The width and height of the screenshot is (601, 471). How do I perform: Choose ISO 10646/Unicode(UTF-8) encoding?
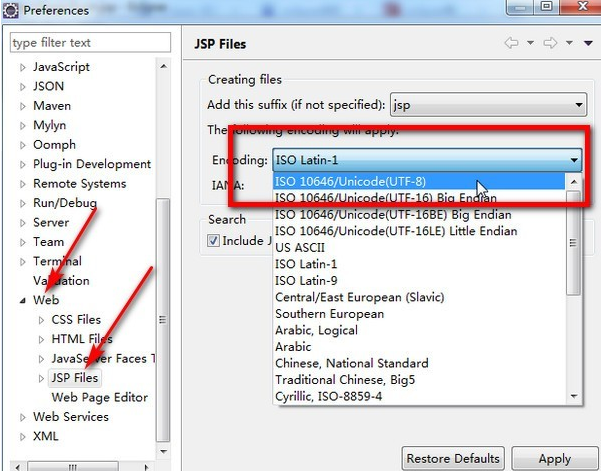pyautogui.click(x=419, y=181)
